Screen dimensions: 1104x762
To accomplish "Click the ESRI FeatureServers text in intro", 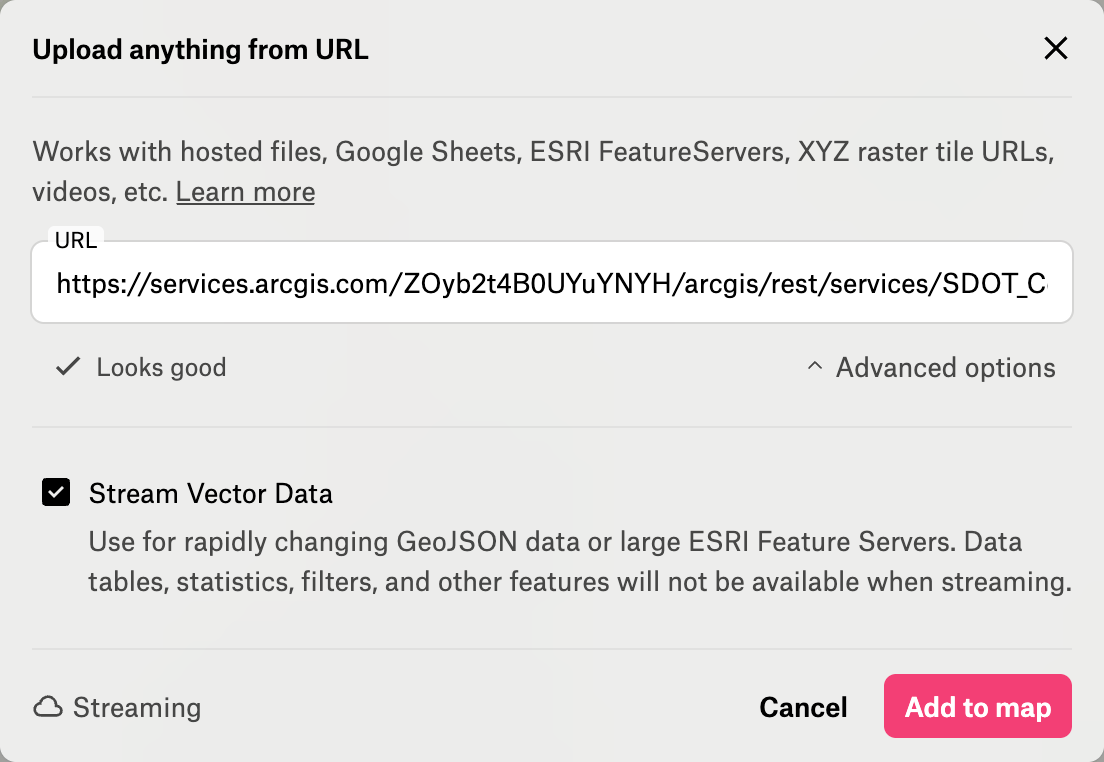I will (659, 151).
